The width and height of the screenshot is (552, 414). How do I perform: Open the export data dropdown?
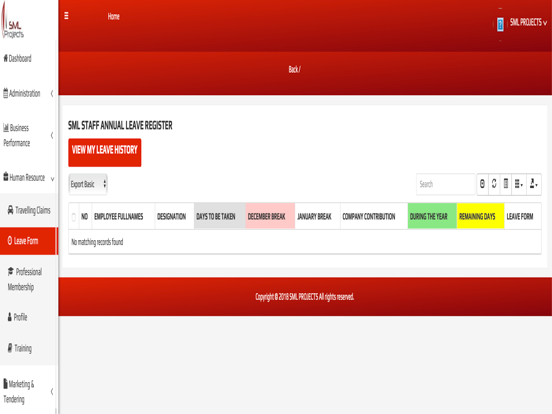pos(534,184)
